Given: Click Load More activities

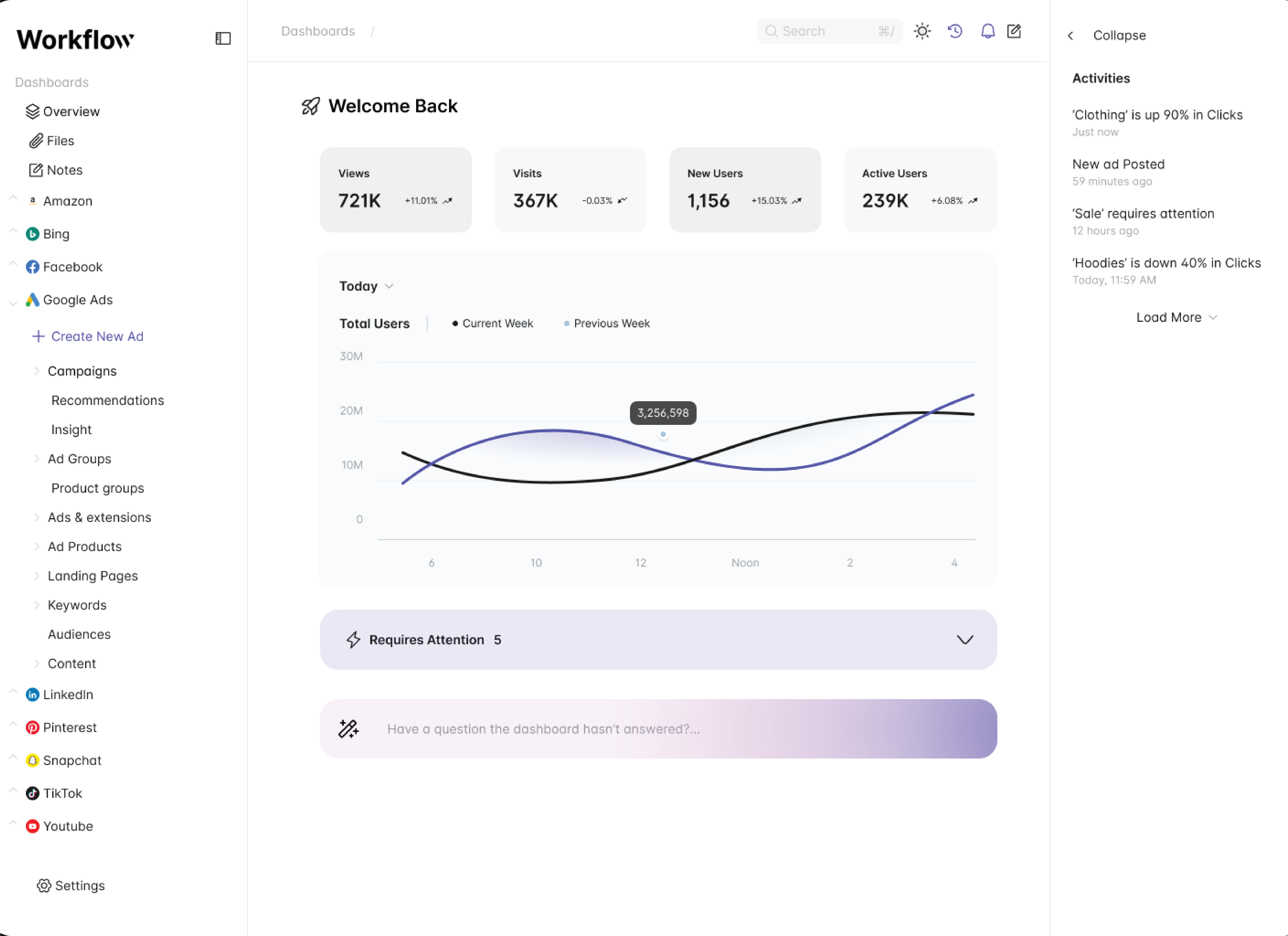Looking at the screenshot, I should 1169,317.
